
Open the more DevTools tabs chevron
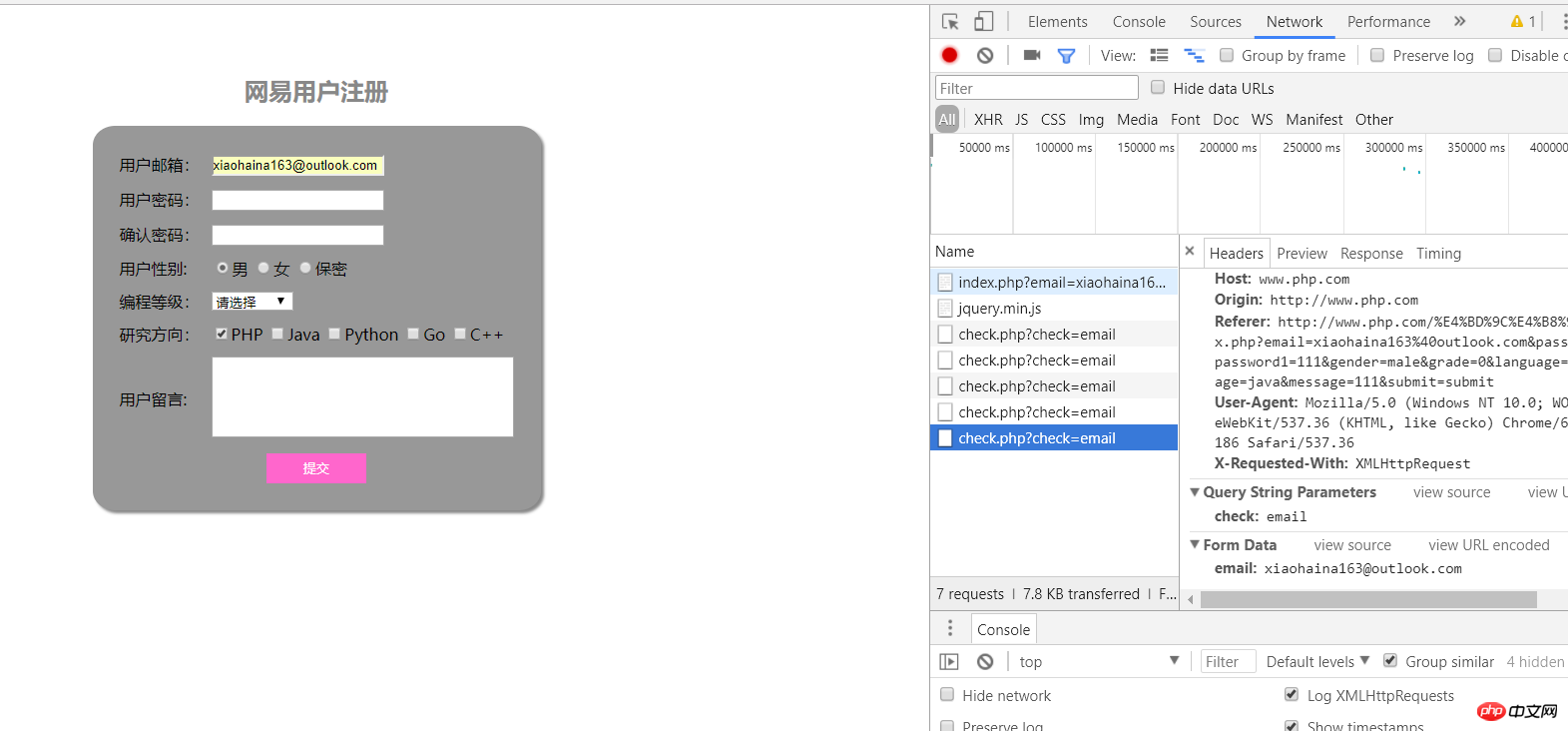[x=1459, y=21]
